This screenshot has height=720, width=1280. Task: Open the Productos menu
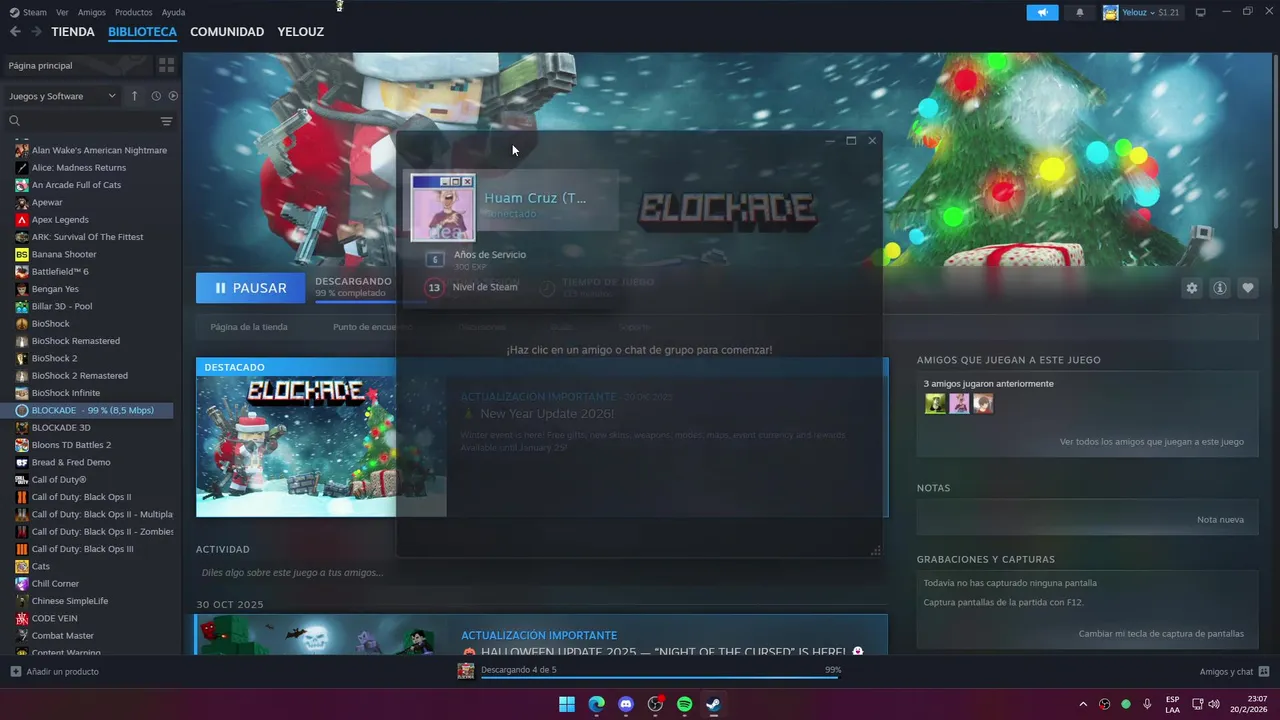click(x=134, y=12)
